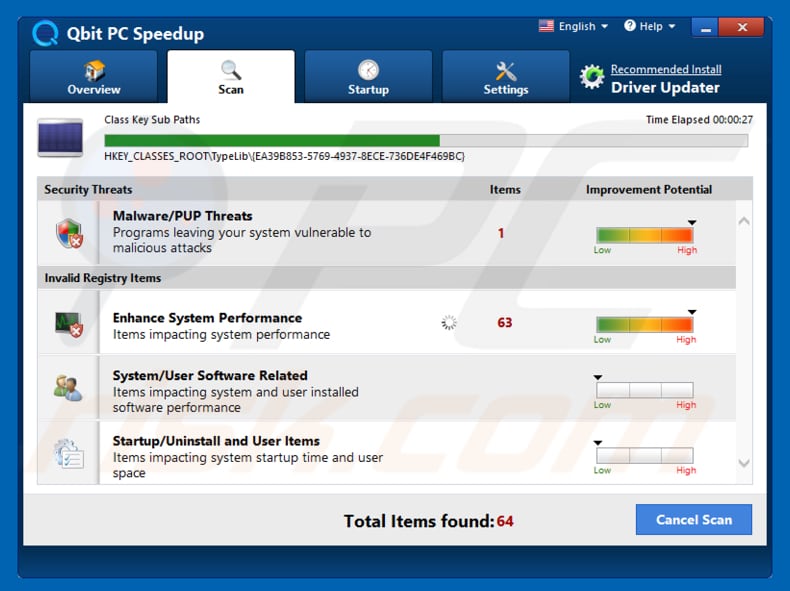Screen dimensions: 790x591
Task: Click the green scan progress bar
Action: (426, 141)
